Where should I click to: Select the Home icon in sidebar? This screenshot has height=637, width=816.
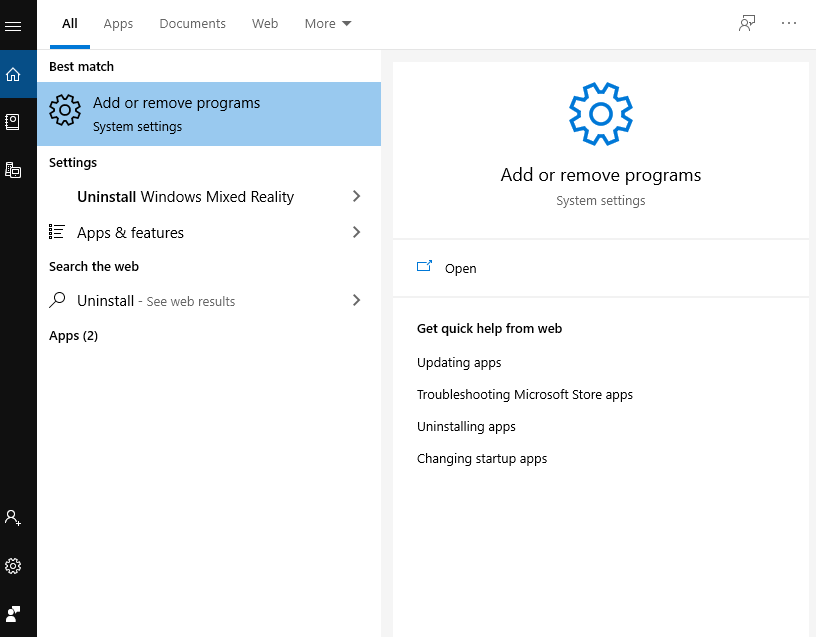point(13,74)
